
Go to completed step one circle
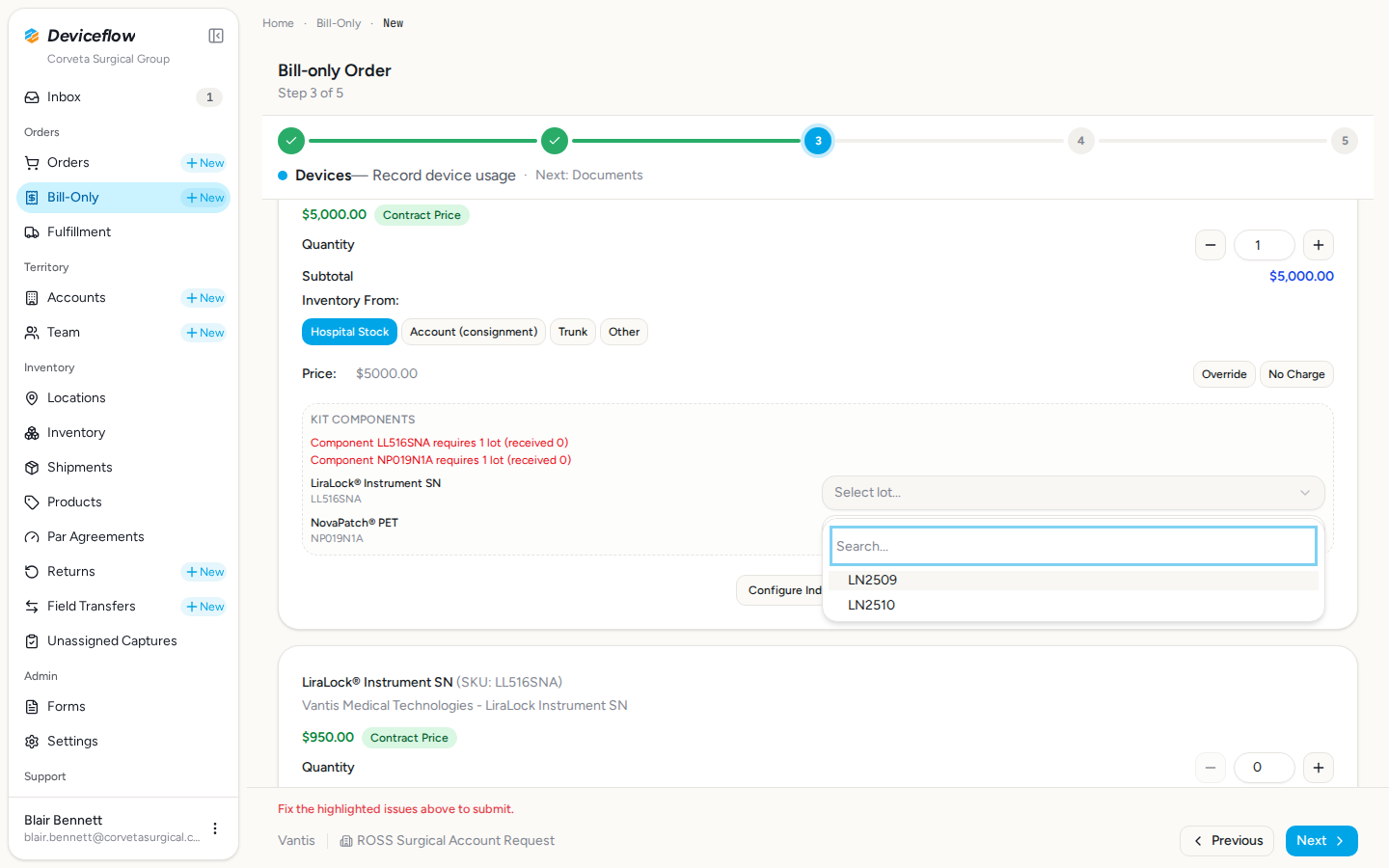pos(291,141)
